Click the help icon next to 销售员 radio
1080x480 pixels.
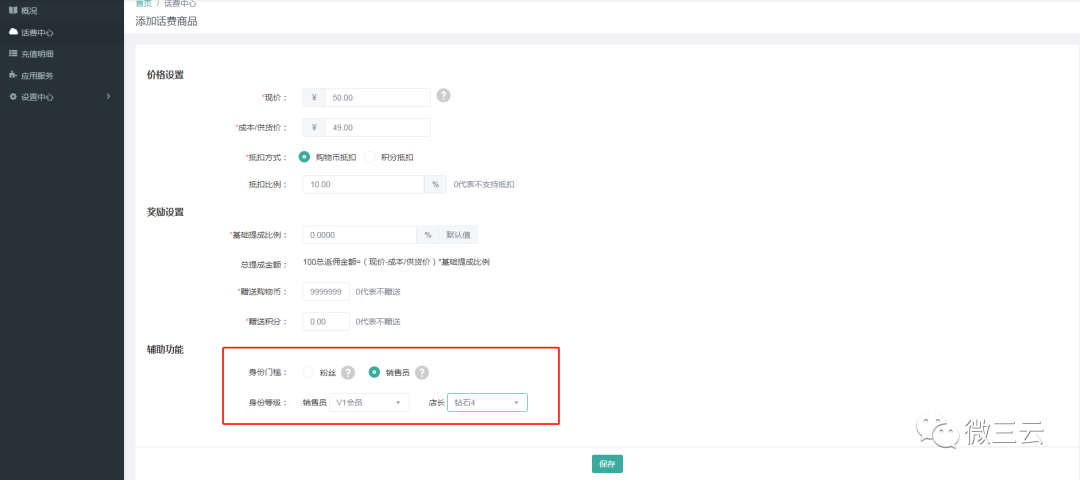[x=422, y=373]
